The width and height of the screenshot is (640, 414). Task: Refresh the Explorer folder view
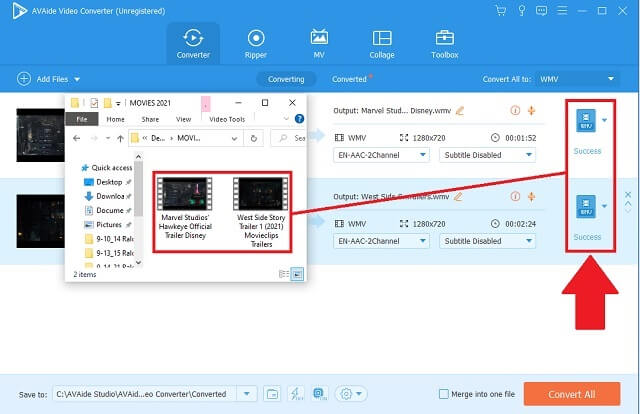coord(254,139)
